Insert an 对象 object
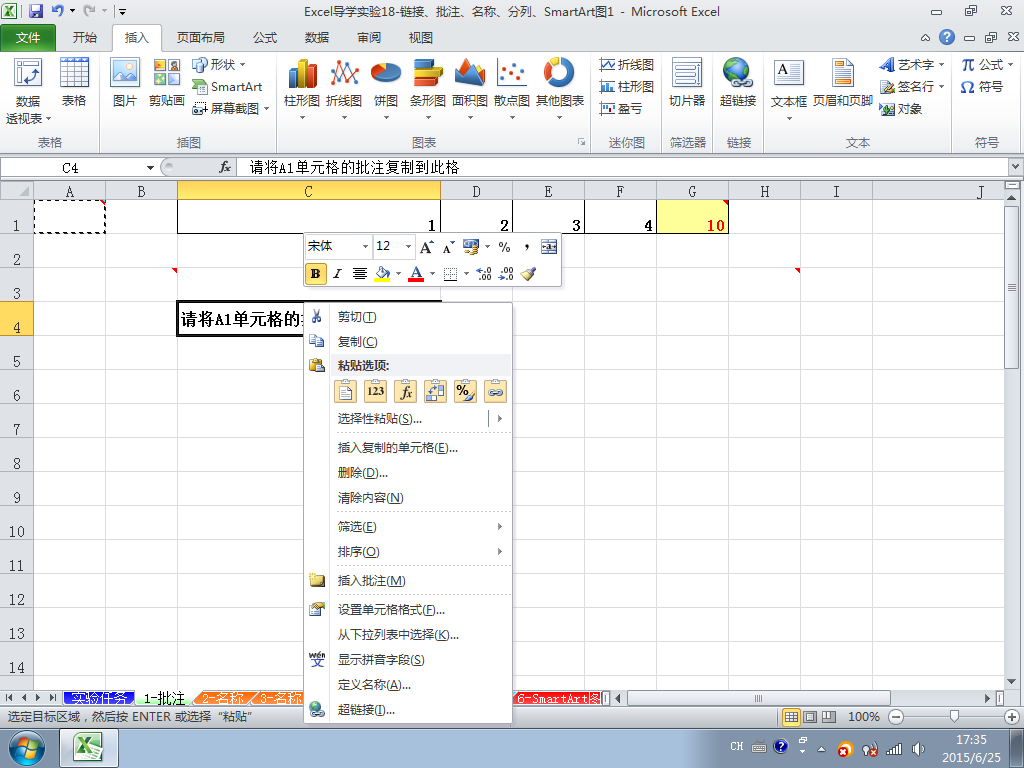1024x768 pixels. 901,108
